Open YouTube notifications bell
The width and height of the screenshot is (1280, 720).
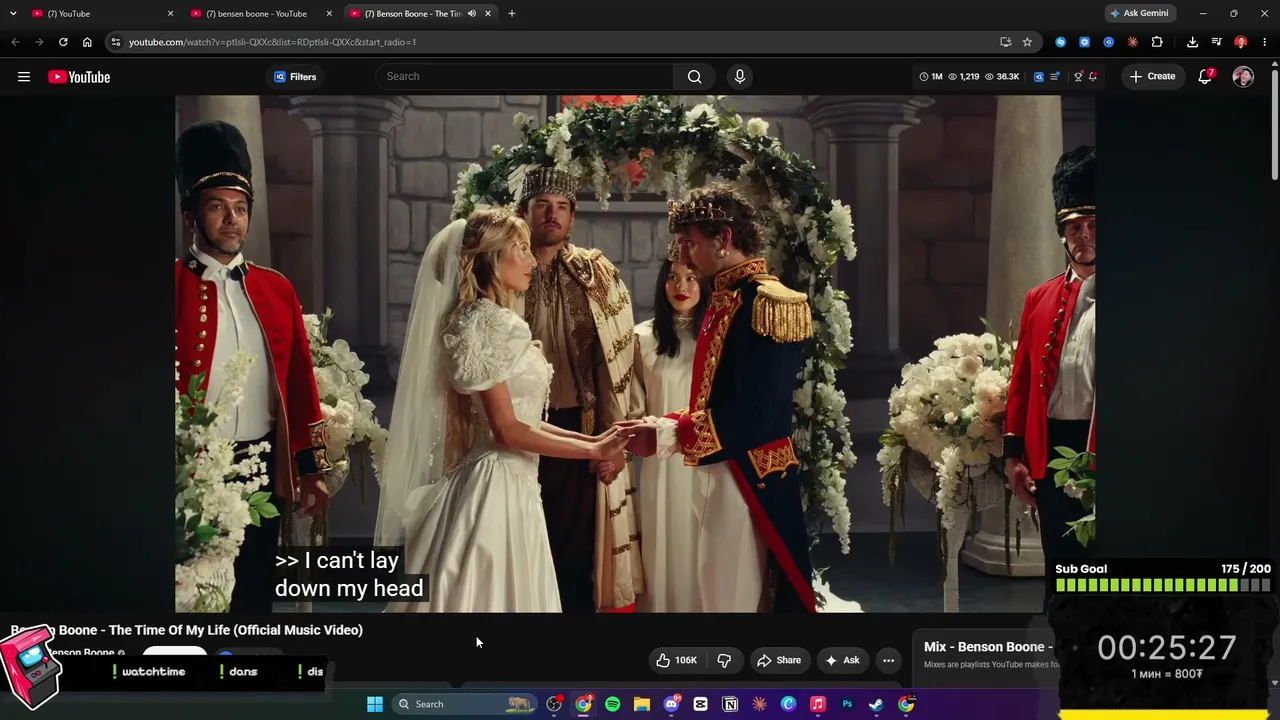pyautogui.click(x=1206, y=77)
